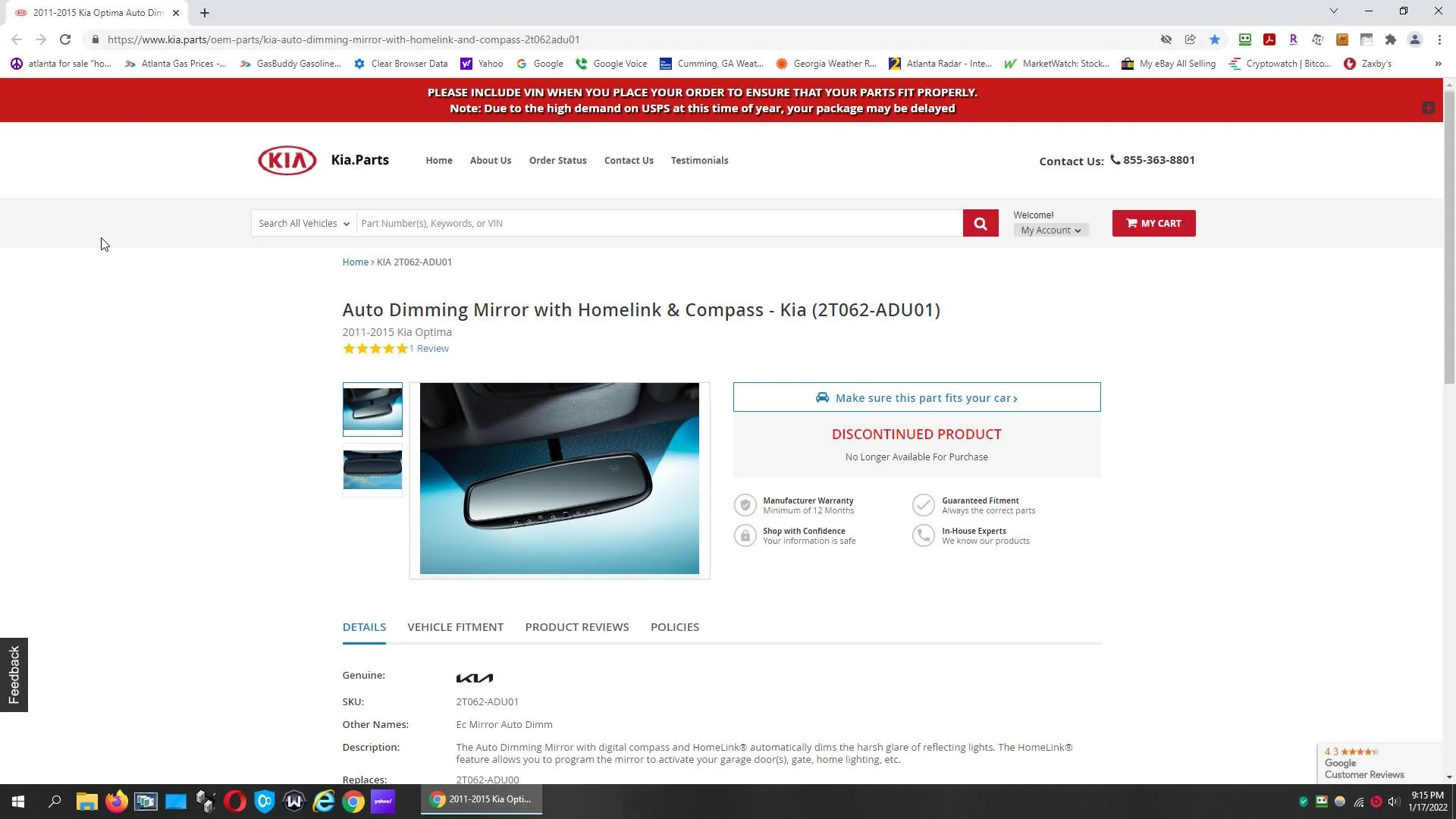Expand the red banner plus icon
The height and width of the screenshot is (819, 1456).
(x=1428, y=108)
